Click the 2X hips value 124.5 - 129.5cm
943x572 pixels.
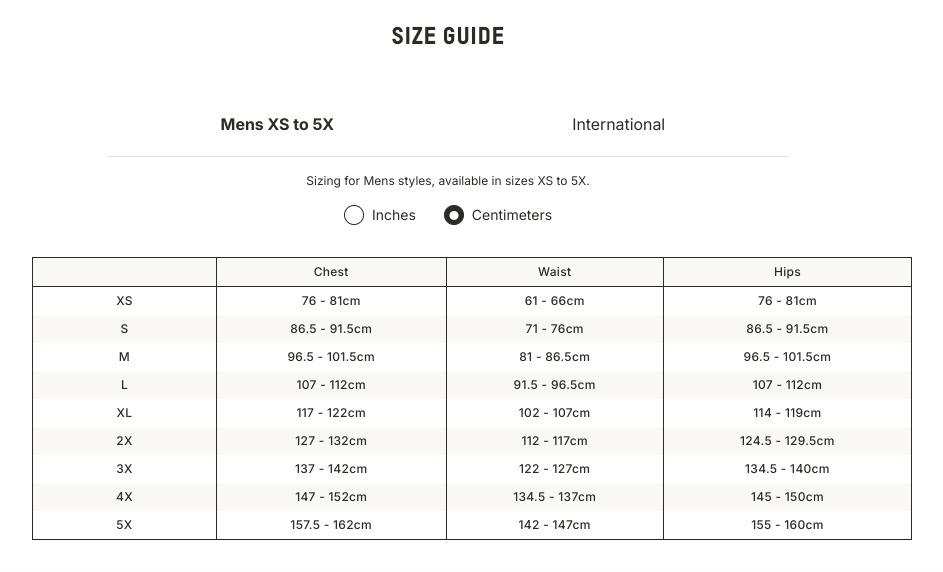(x=787, y=441)
